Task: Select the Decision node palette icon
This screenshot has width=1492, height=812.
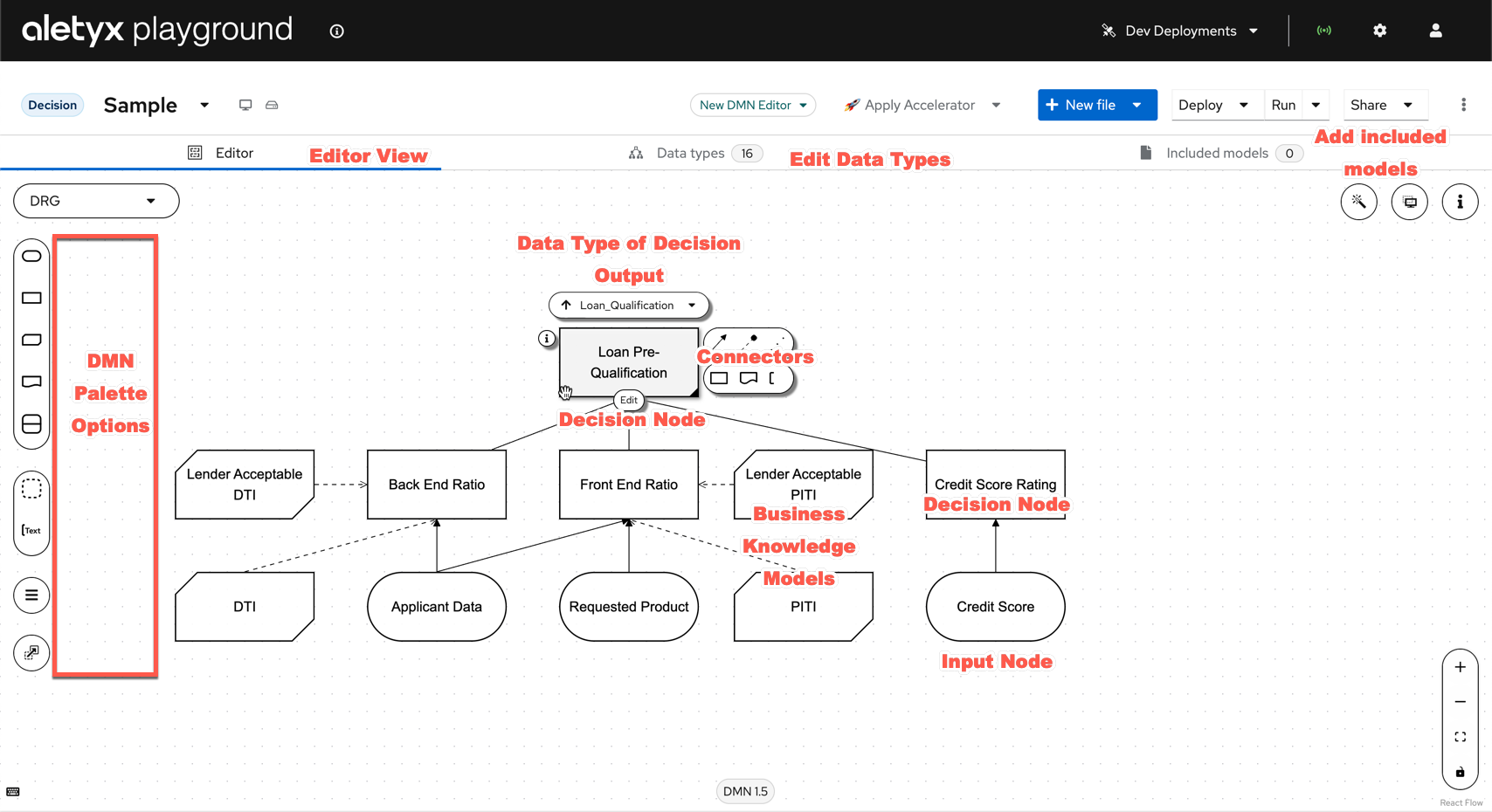Action: pos(31,298)
